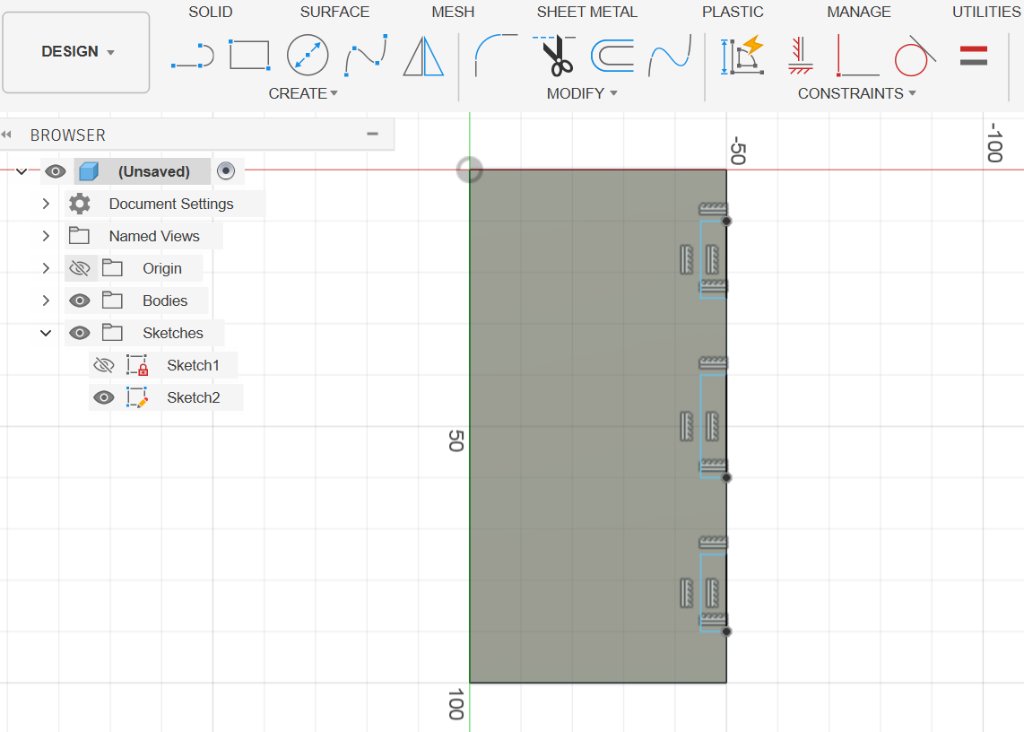Viewport: 1024px width, 732px height.
Task: Expand the Bodies node
Action: [x=46, y=300]
